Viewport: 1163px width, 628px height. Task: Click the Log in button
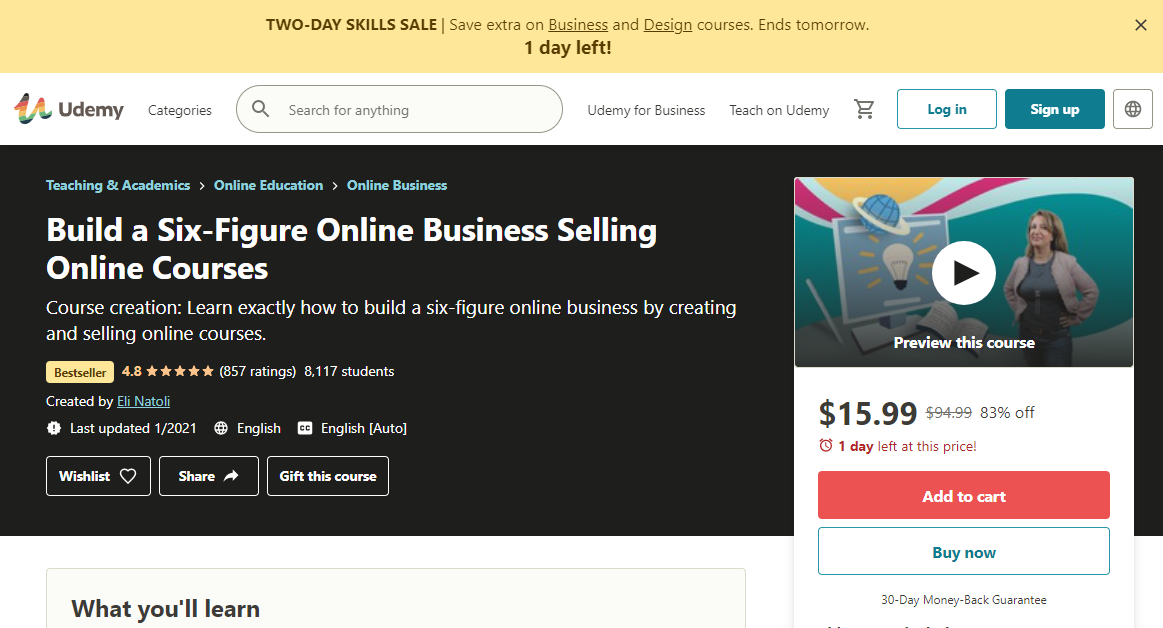click(x=946, y=109)
